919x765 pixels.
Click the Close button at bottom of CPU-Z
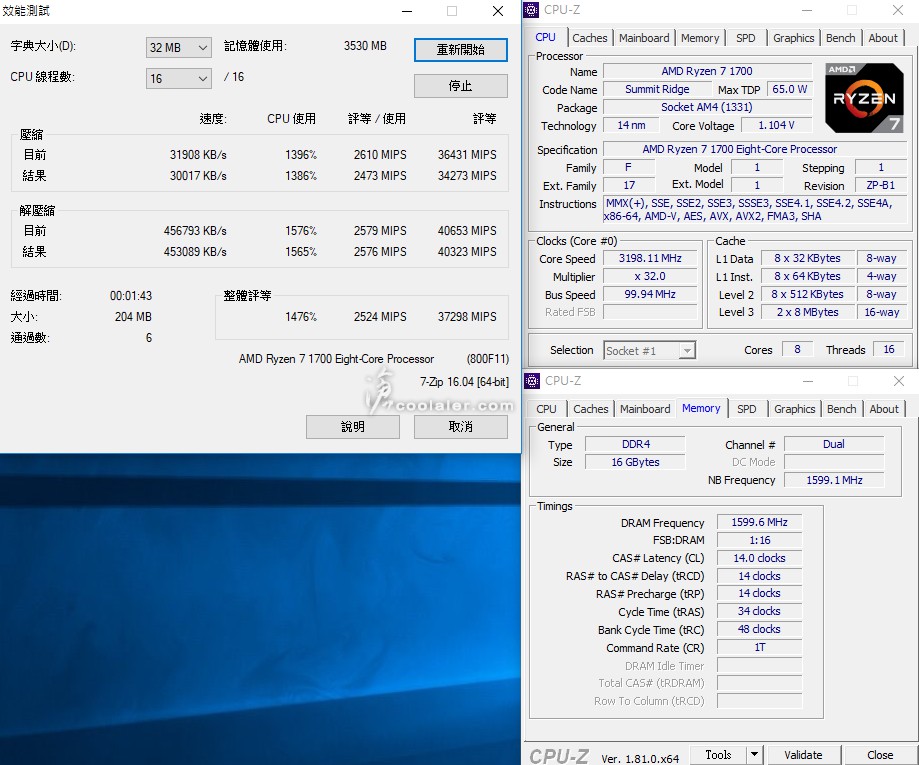[880, 754]
